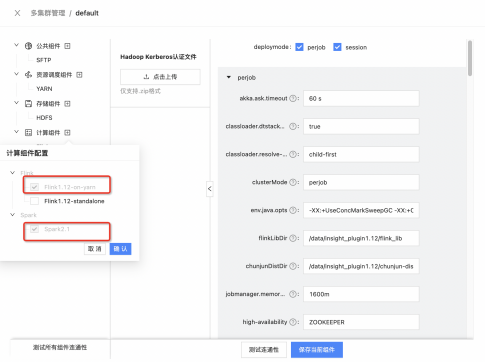Click help icon for jobmanager.memory
485x362 pixels.
click(293, 294)
